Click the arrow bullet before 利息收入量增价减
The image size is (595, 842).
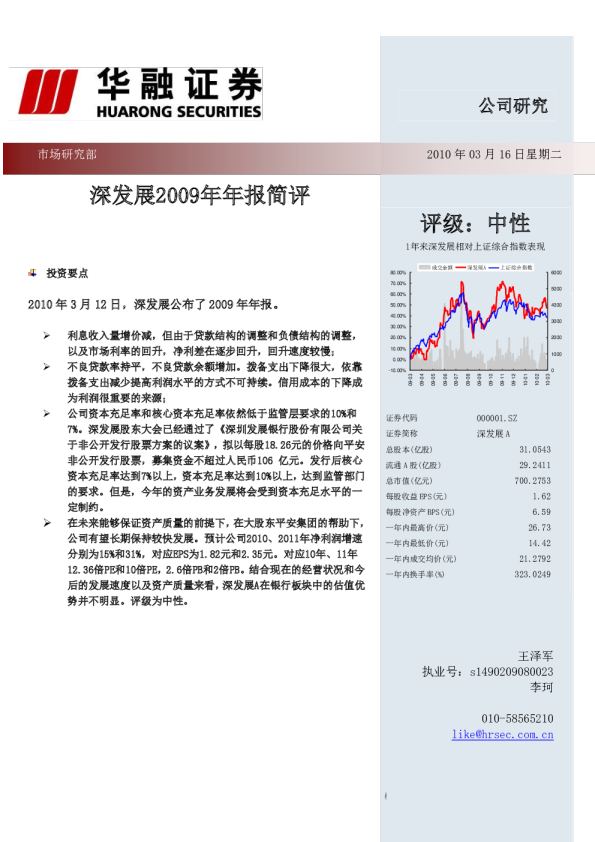coord(47,336)
